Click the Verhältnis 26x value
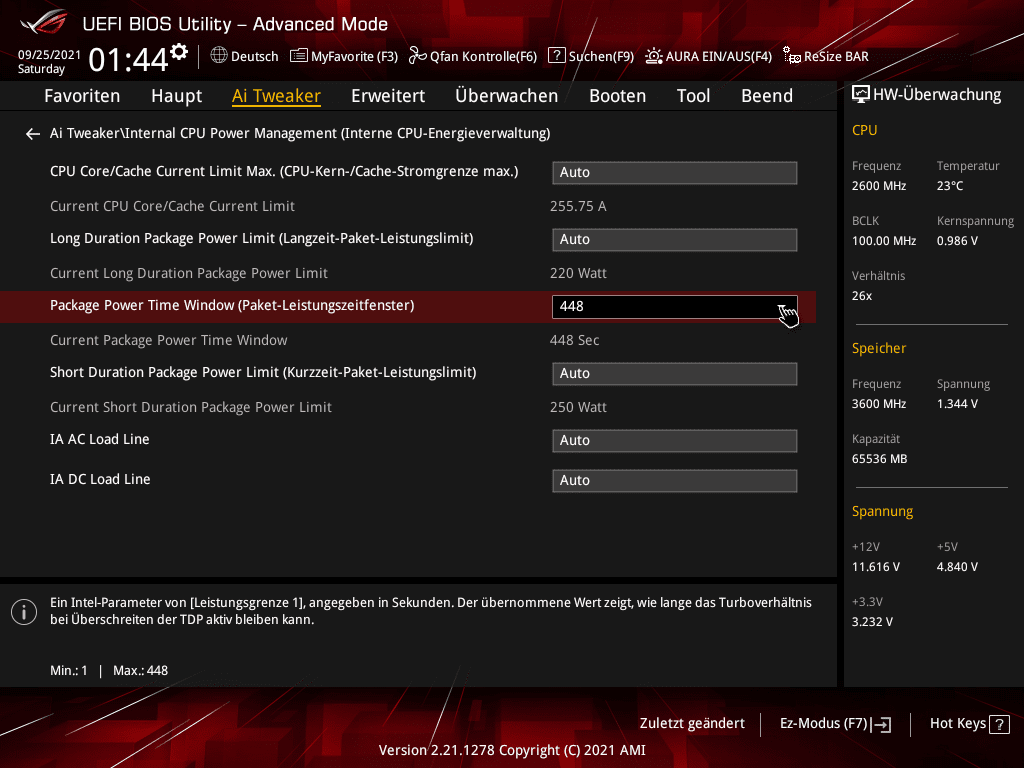 861,296
